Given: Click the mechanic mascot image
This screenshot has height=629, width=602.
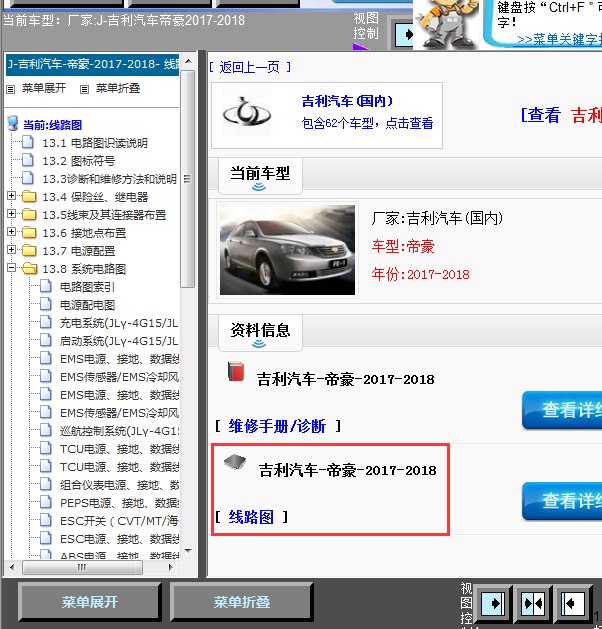Looking at the screenshot, I should tap(447, 23).
